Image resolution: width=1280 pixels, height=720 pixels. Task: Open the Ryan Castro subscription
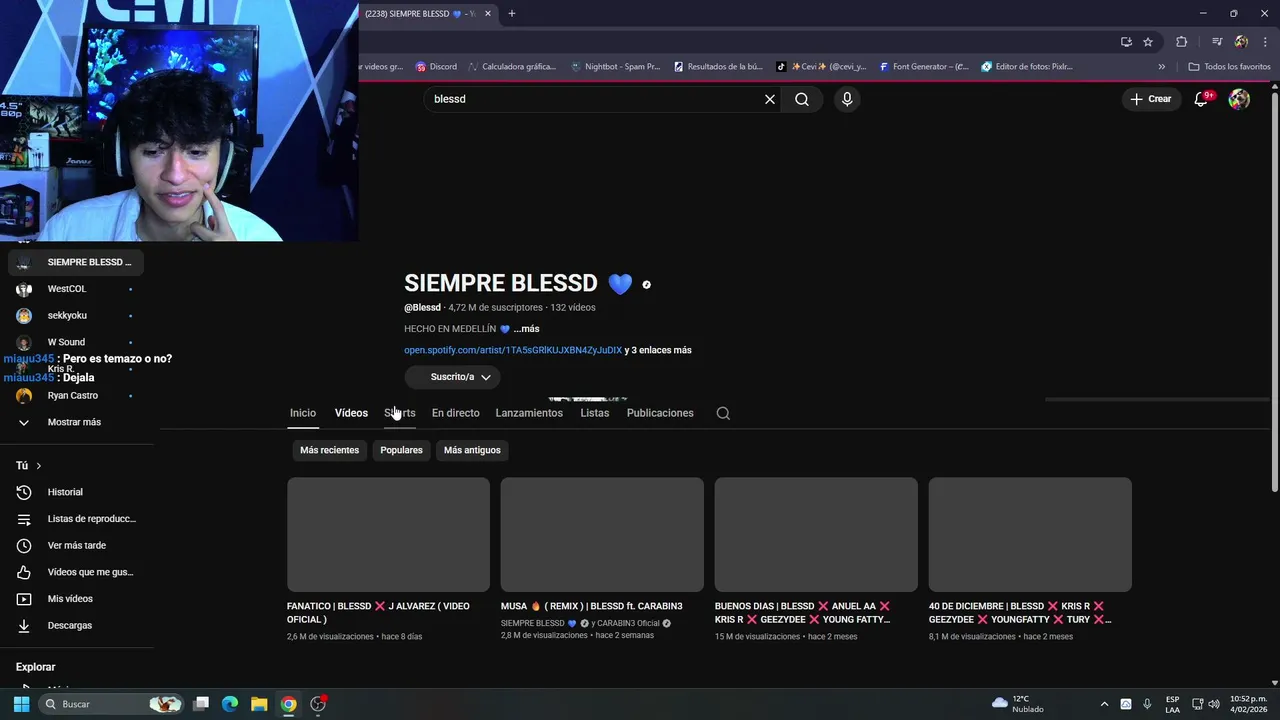75,396
